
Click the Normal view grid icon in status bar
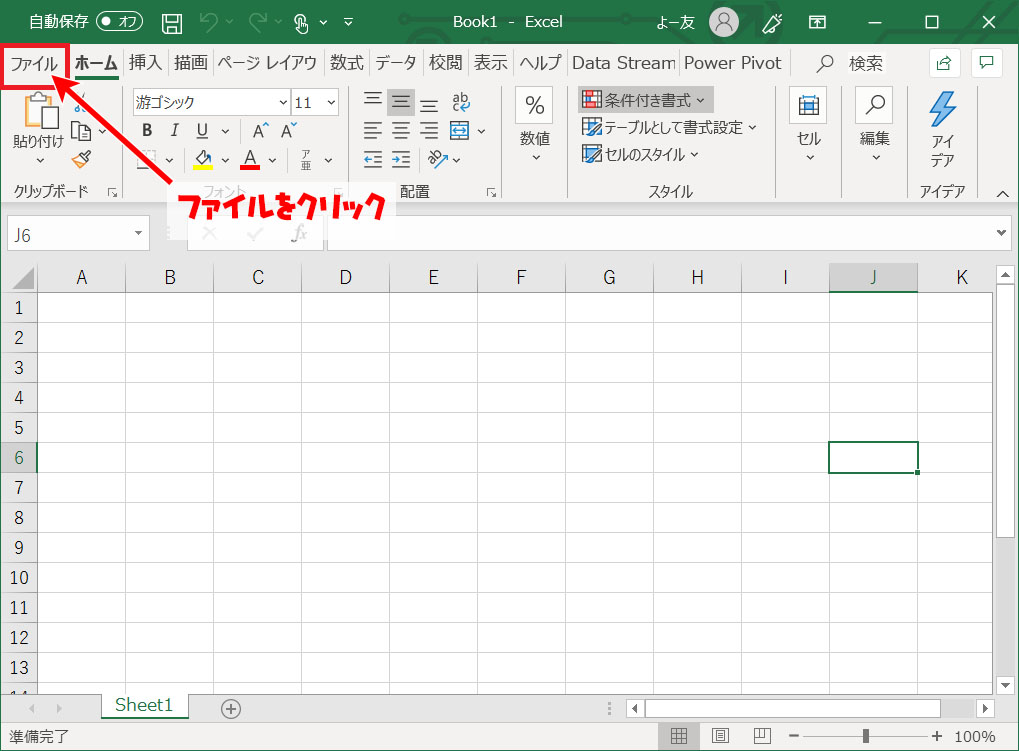pos(678,735)
